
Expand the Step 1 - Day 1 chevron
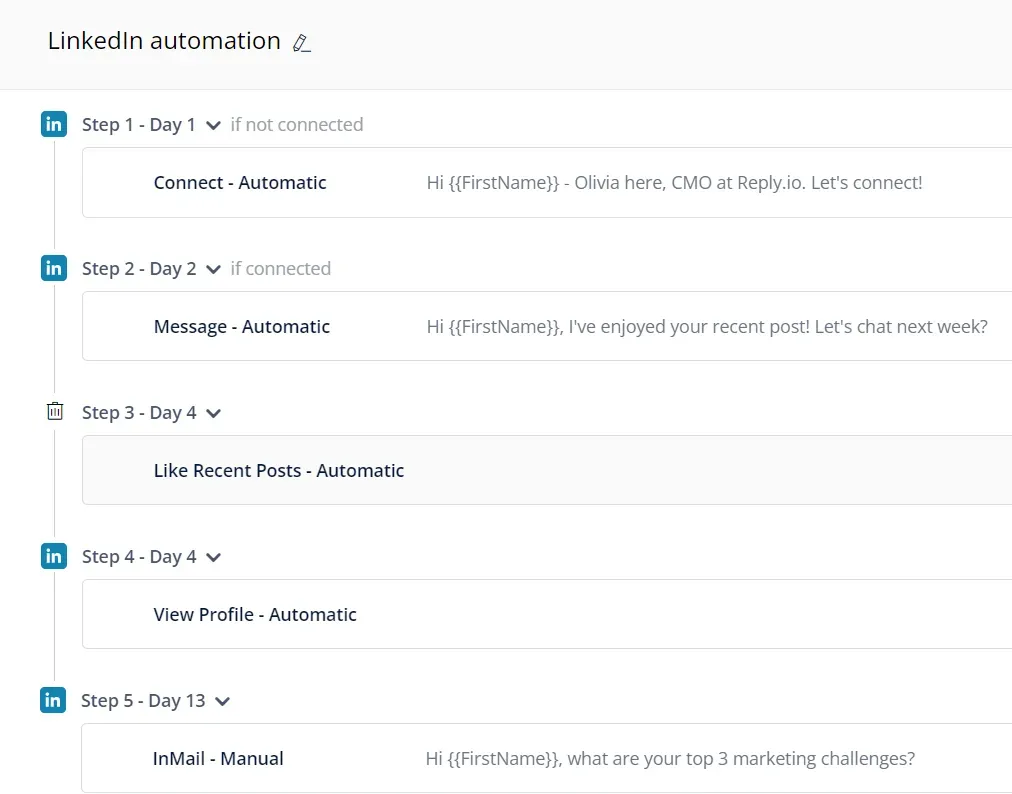click(212, 126)
